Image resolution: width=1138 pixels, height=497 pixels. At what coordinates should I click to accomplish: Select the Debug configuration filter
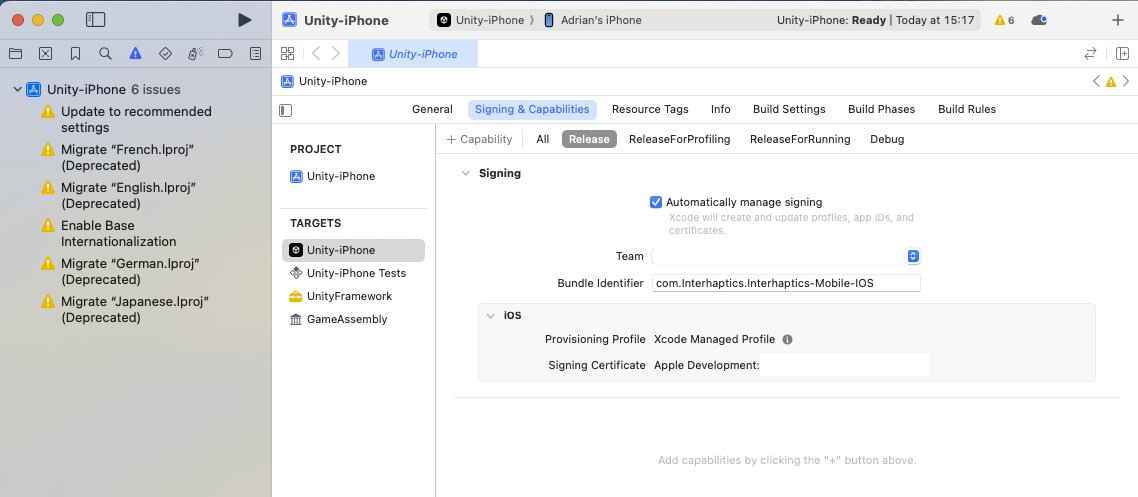coord(887,139)
